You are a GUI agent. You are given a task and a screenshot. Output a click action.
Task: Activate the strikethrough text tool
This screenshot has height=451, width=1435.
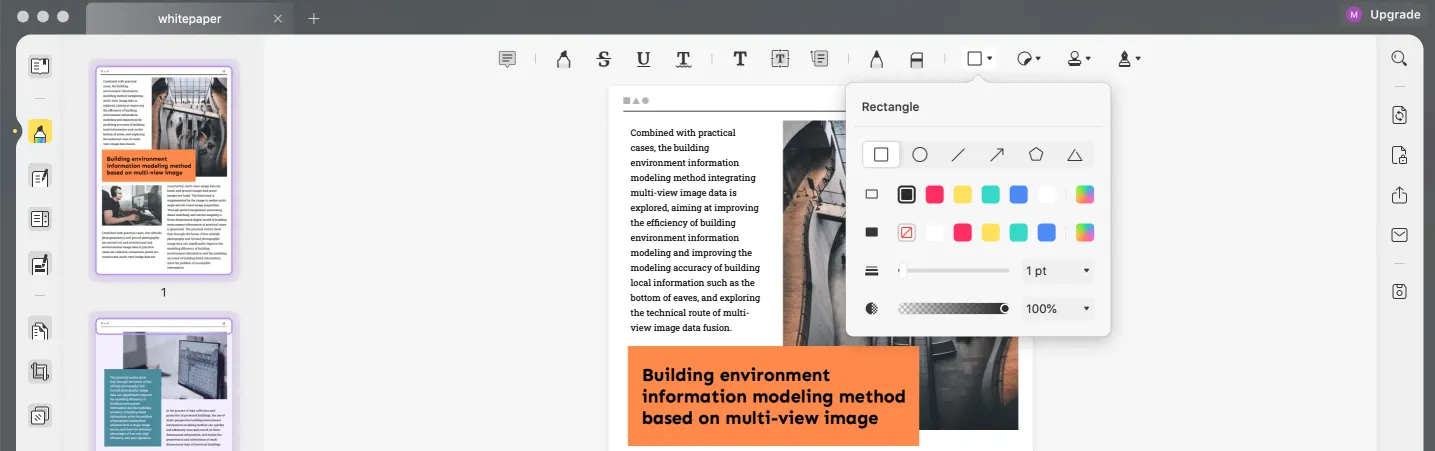click(603, 59)
